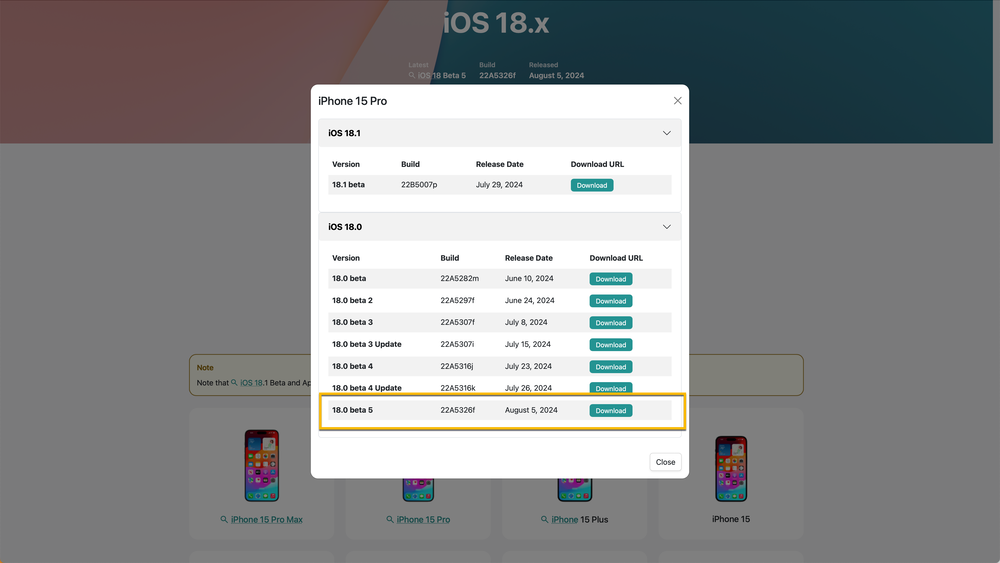Click the iOS 18.1 section header title
This screenshot has width=1000, height=563.
point(344,133)
